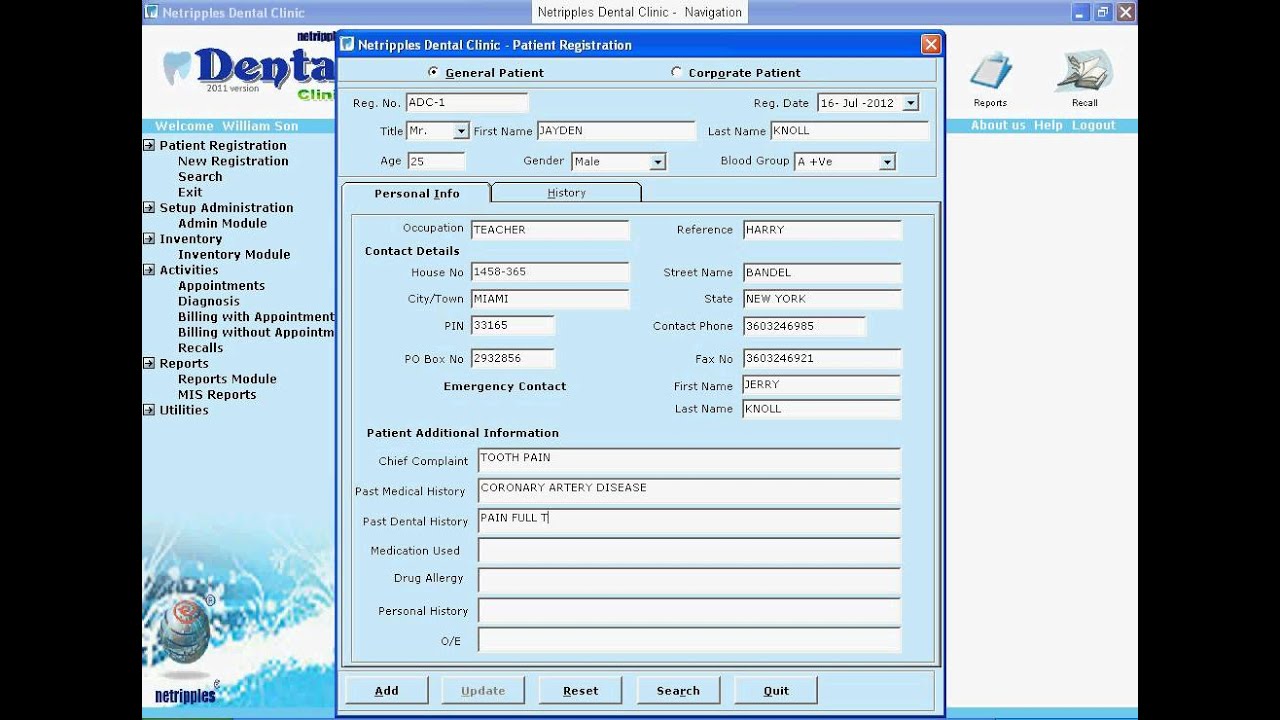Screen dimensions: 1280x720
Task: Click the Fax No field
Action: pyautogui.click(x=822, y=358)
